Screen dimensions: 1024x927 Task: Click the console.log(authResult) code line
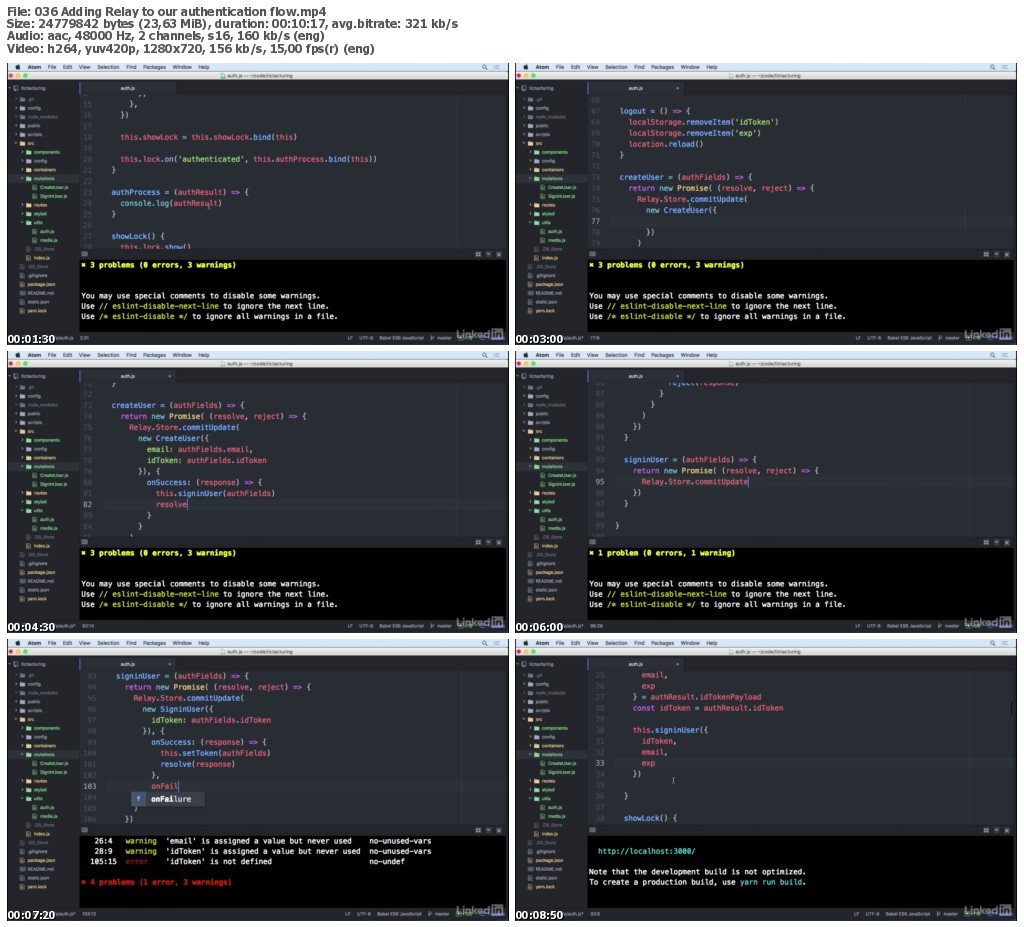click(170, 203)
